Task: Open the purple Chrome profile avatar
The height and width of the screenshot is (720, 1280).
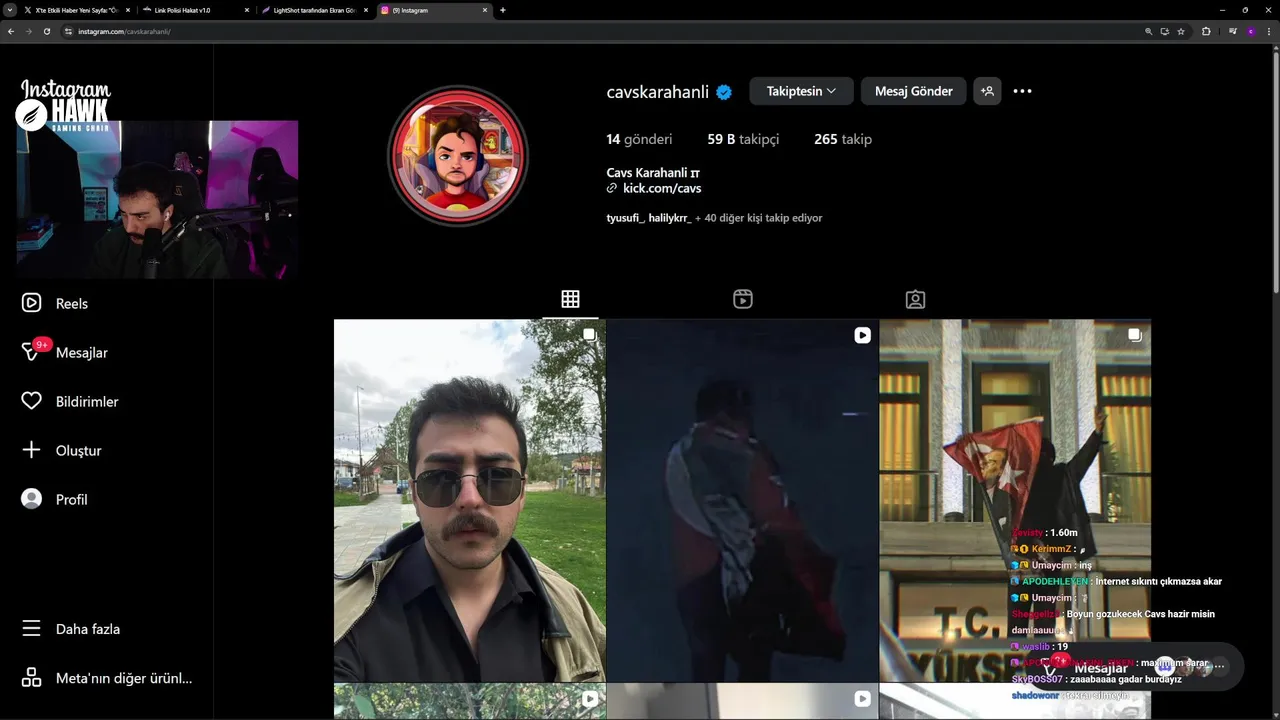Action: (x=1251, y=31)
